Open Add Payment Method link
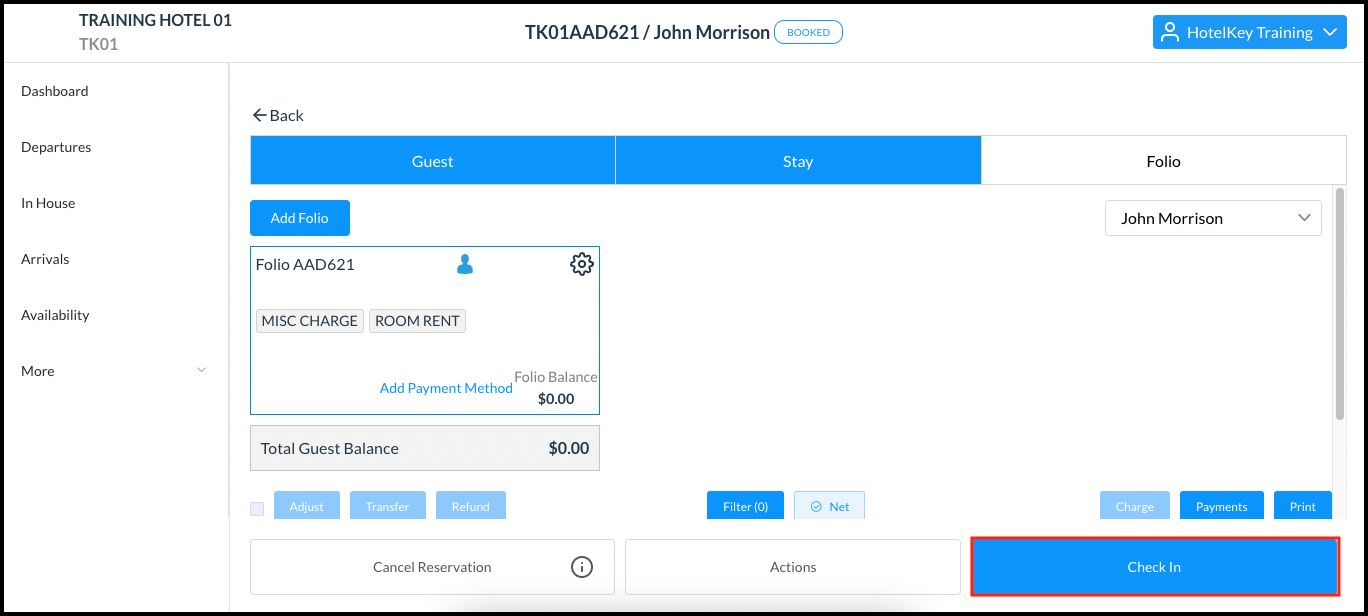Screen dimensions: 1368x616 [446, 387]
